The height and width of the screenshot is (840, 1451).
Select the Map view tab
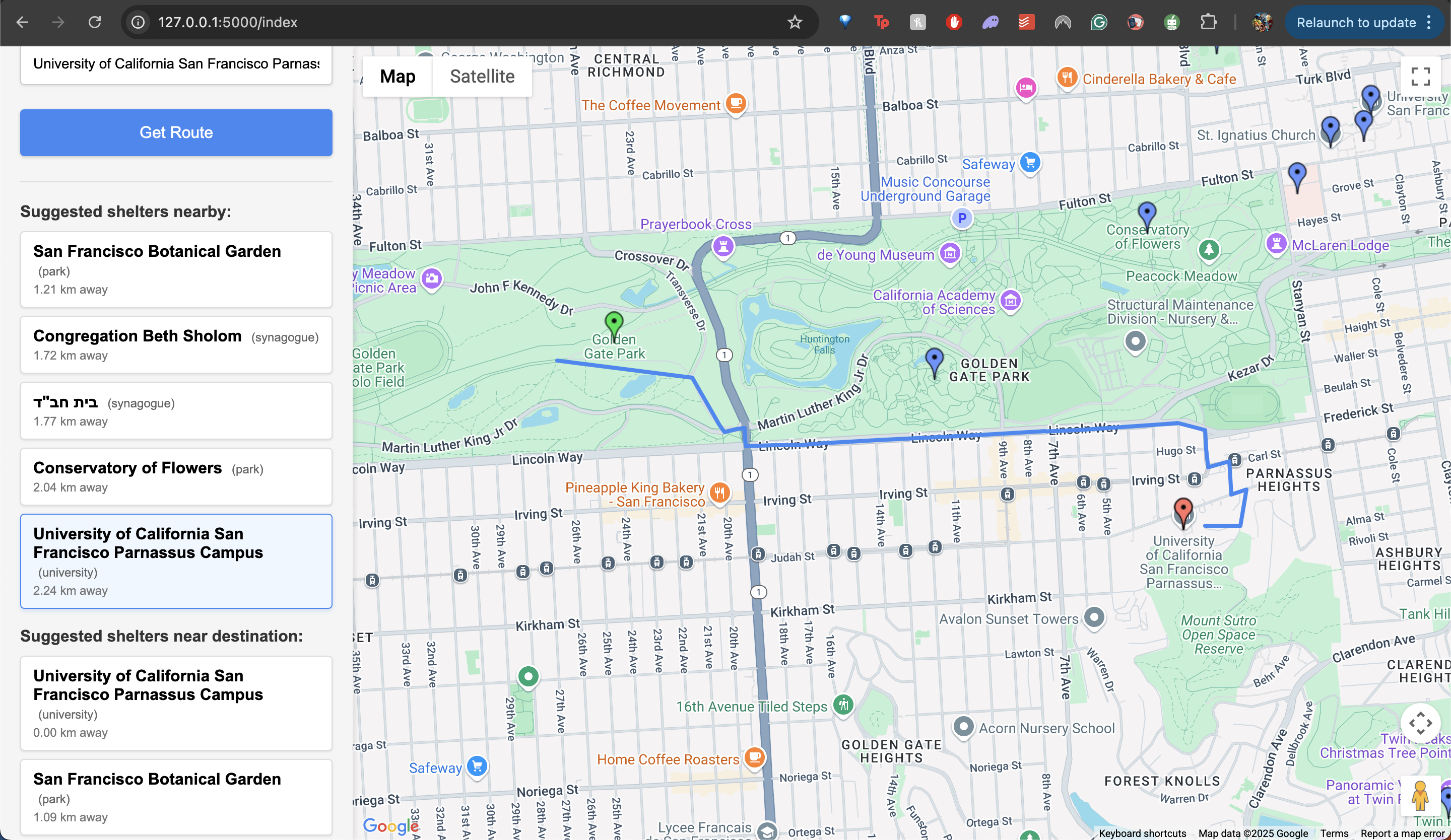click(x=398, y=77)
